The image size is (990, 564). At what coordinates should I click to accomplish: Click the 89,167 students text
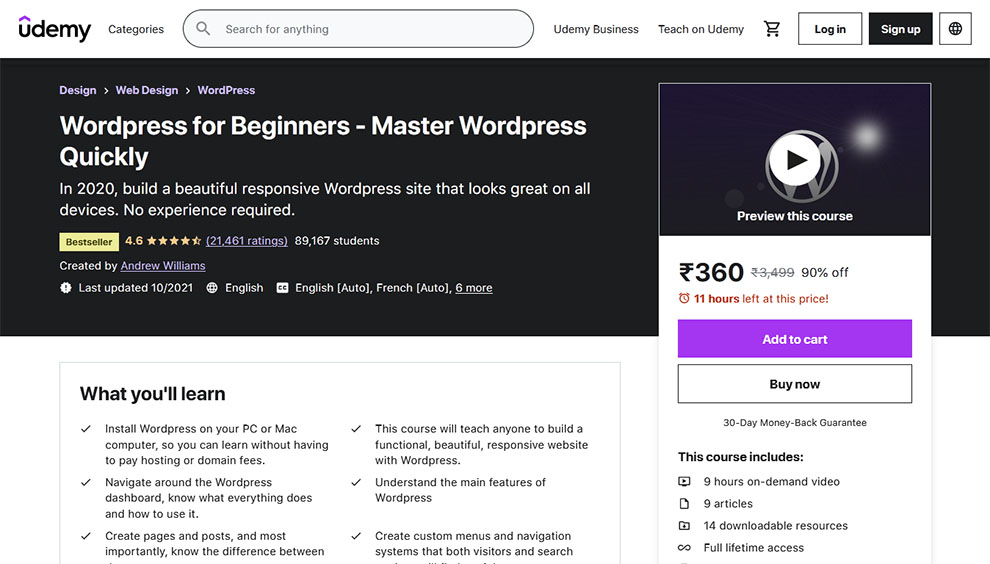(337, 241)
